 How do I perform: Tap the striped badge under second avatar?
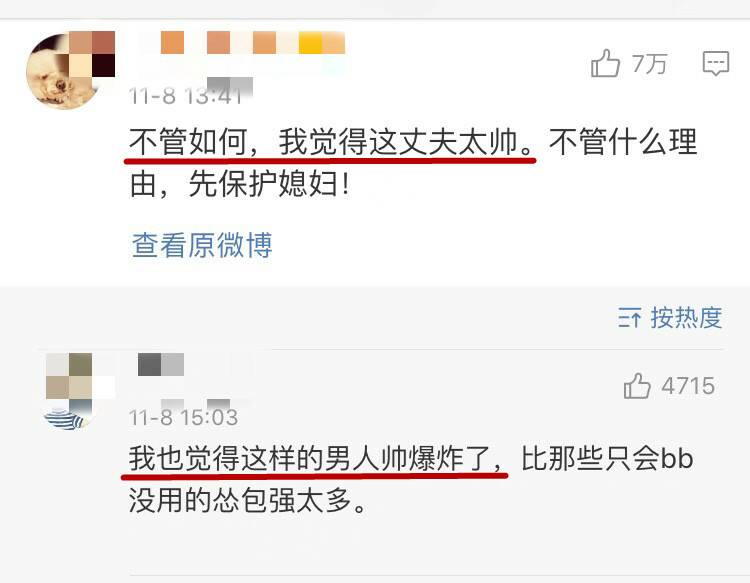[67, 417]
